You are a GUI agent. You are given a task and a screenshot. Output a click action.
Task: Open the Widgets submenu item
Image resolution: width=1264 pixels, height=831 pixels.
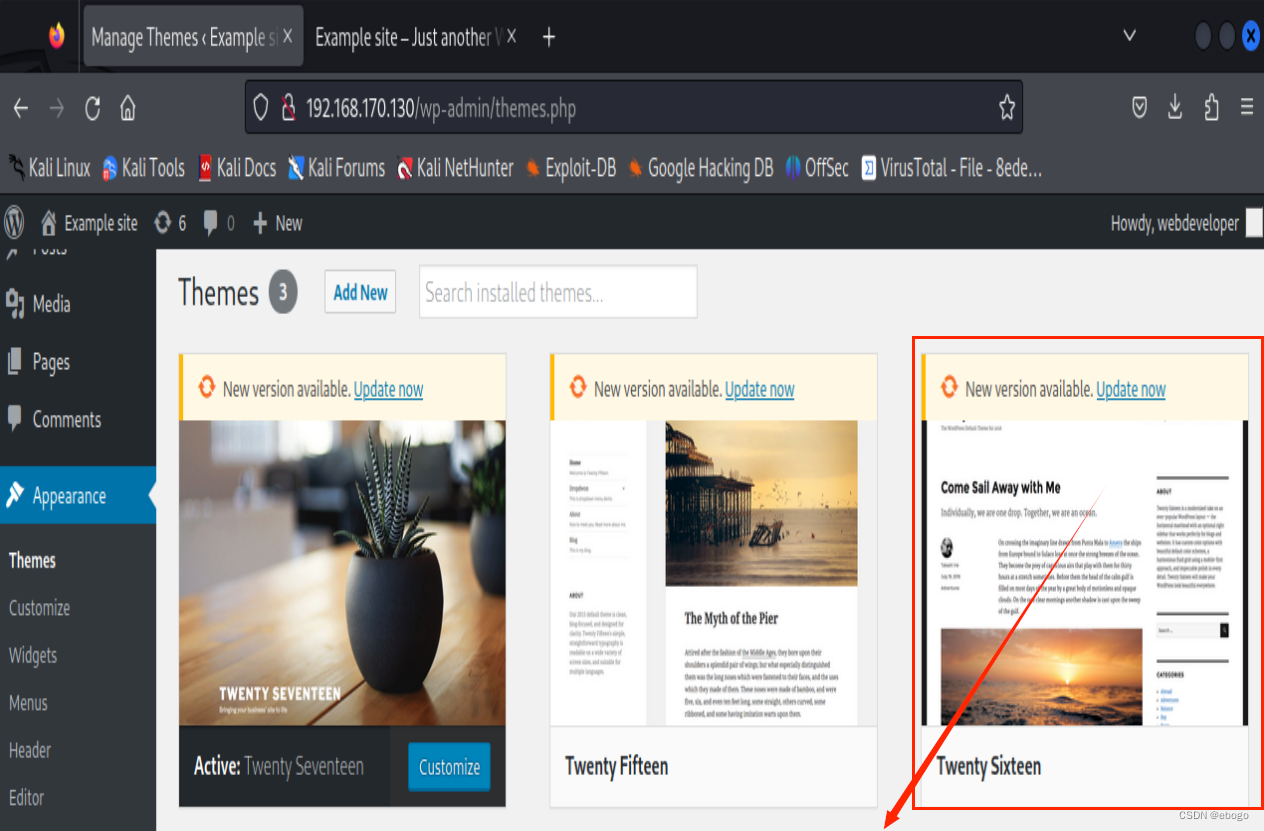(x=33, y=655)
